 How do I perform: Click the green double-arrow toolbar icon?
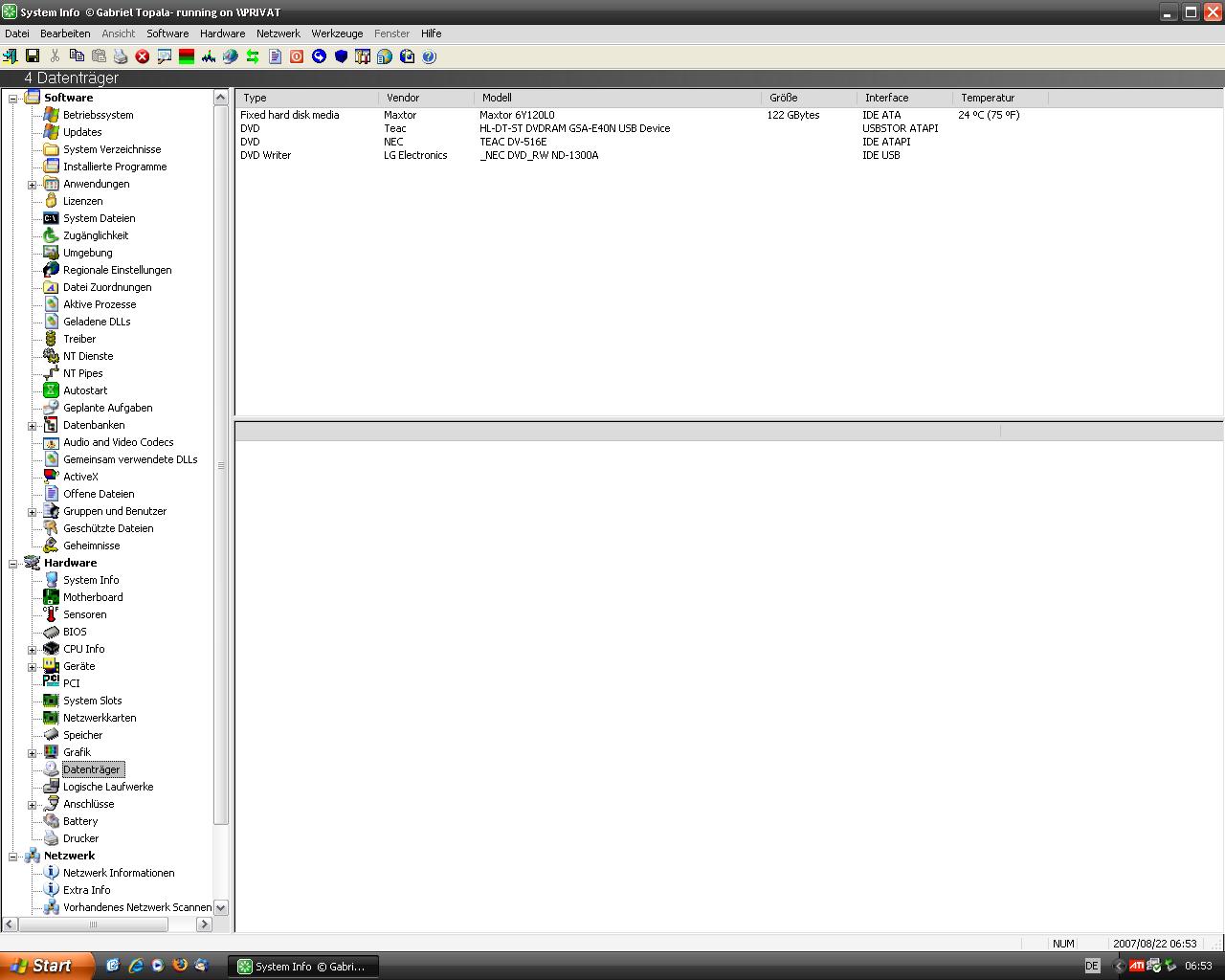(x=253, y=56)
